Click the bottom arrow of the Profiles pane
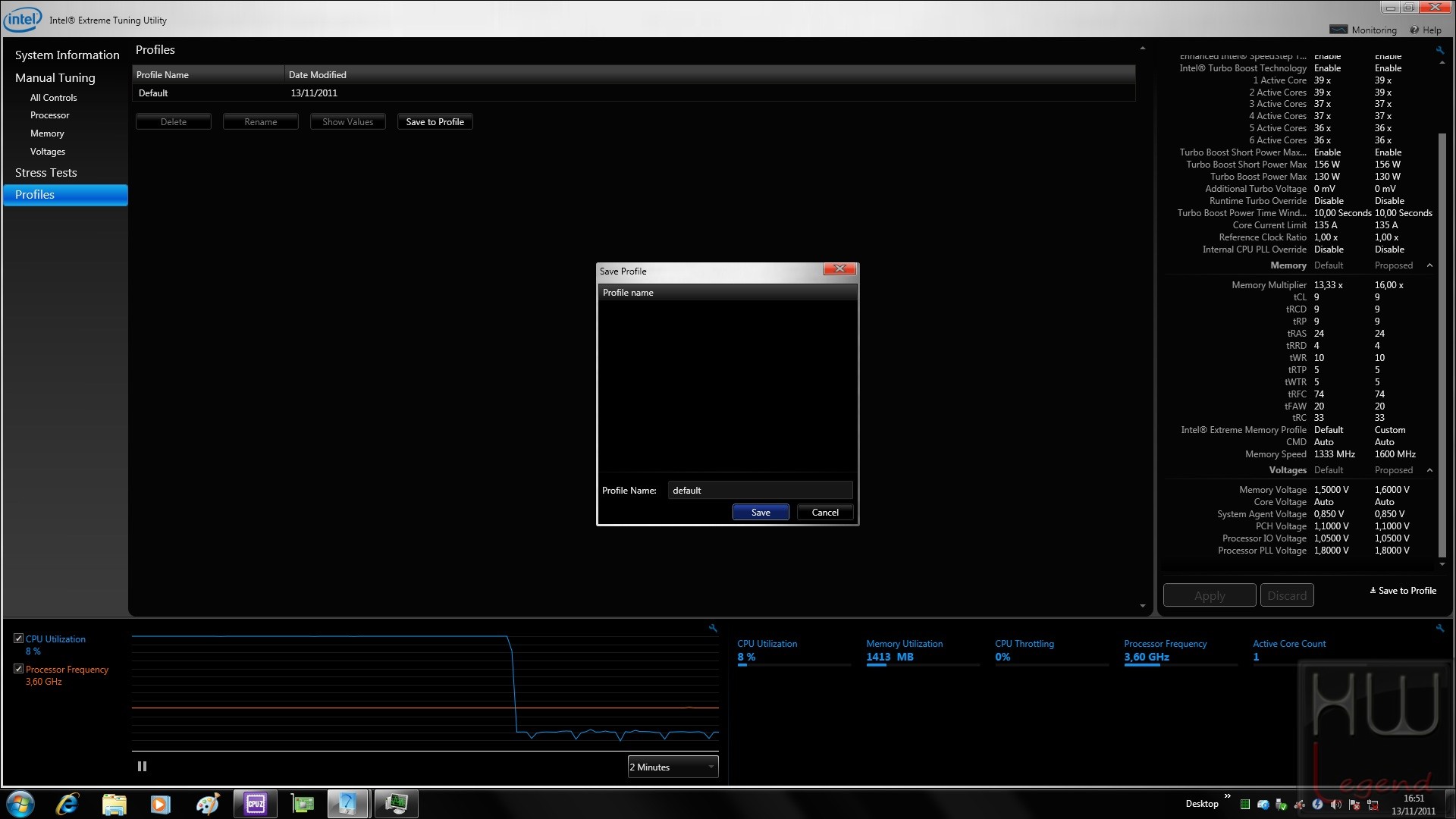This screenshot has width=1456, height=819. click(x=1142, y=606)
